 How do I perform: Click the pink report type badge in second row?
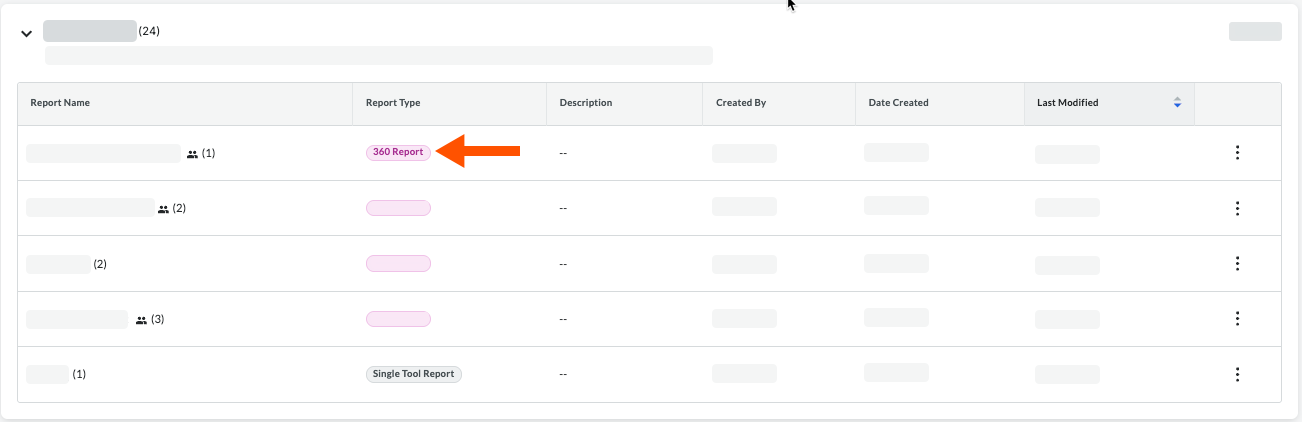(398, 208)
